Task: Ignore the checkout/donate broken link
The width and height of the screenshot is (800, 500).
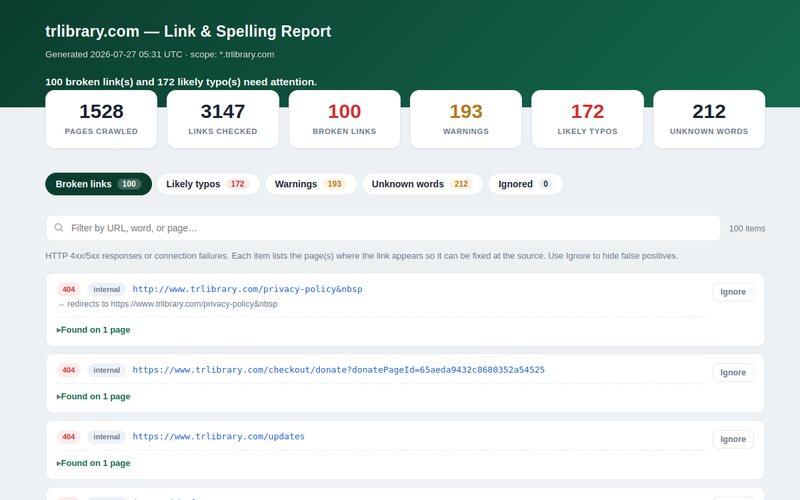Action: (733, 372)
